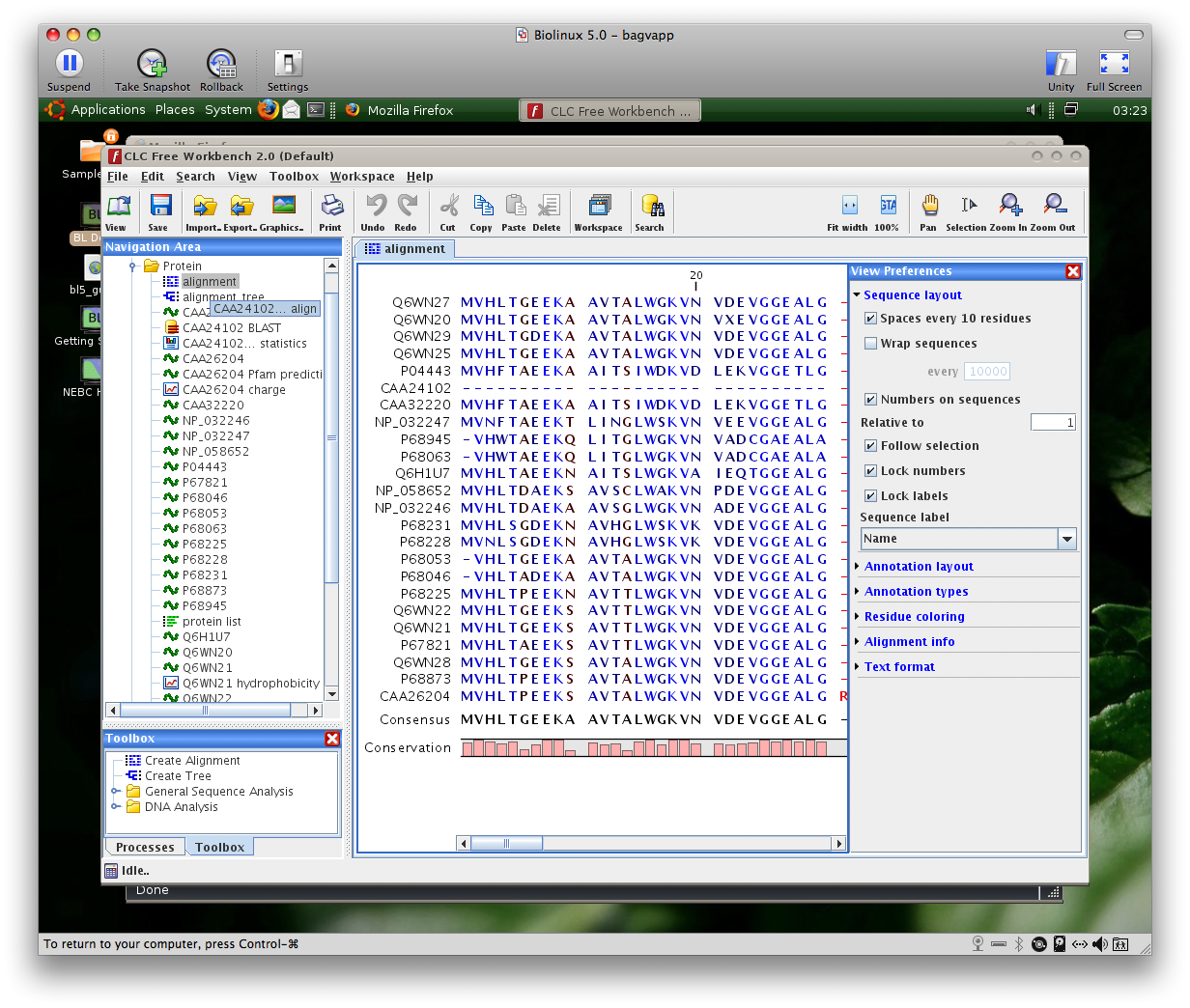
Task: Toggle Spaces every 10 residues checkbox
Action: tap(870, 319)
